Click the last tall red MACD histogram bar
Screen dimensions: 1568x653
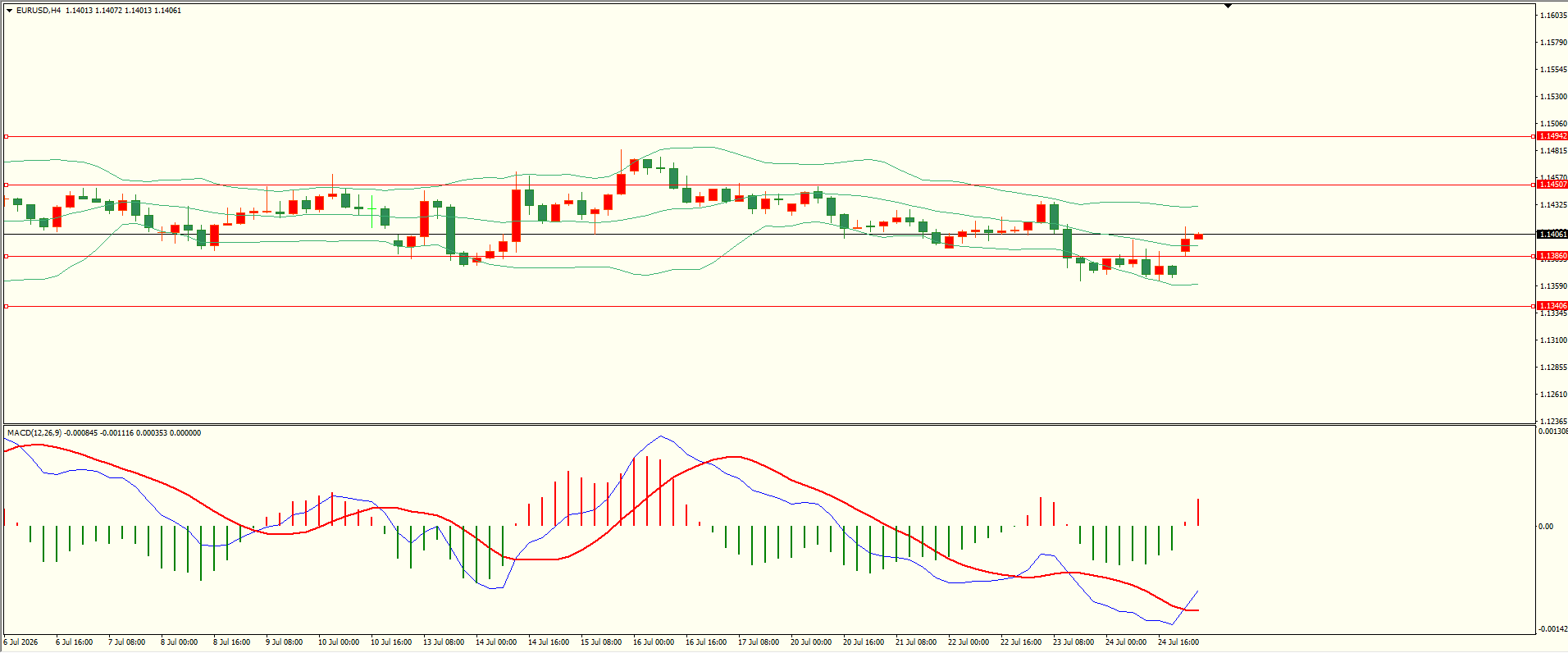coord(1198,512)
